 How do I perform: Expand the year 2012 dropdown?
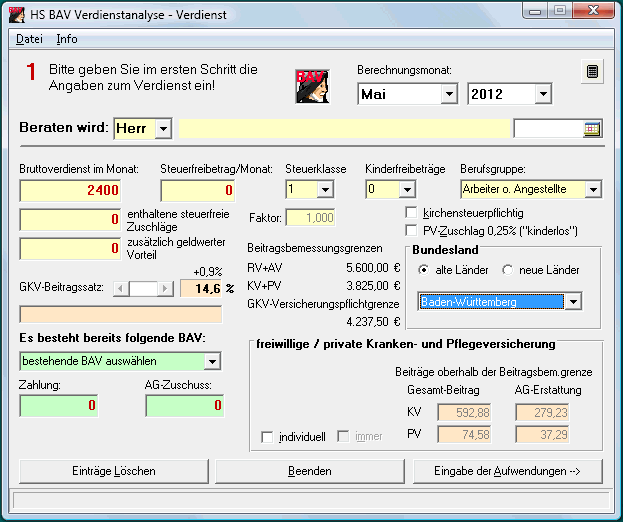pyautogui.click(x=542, y=95)
